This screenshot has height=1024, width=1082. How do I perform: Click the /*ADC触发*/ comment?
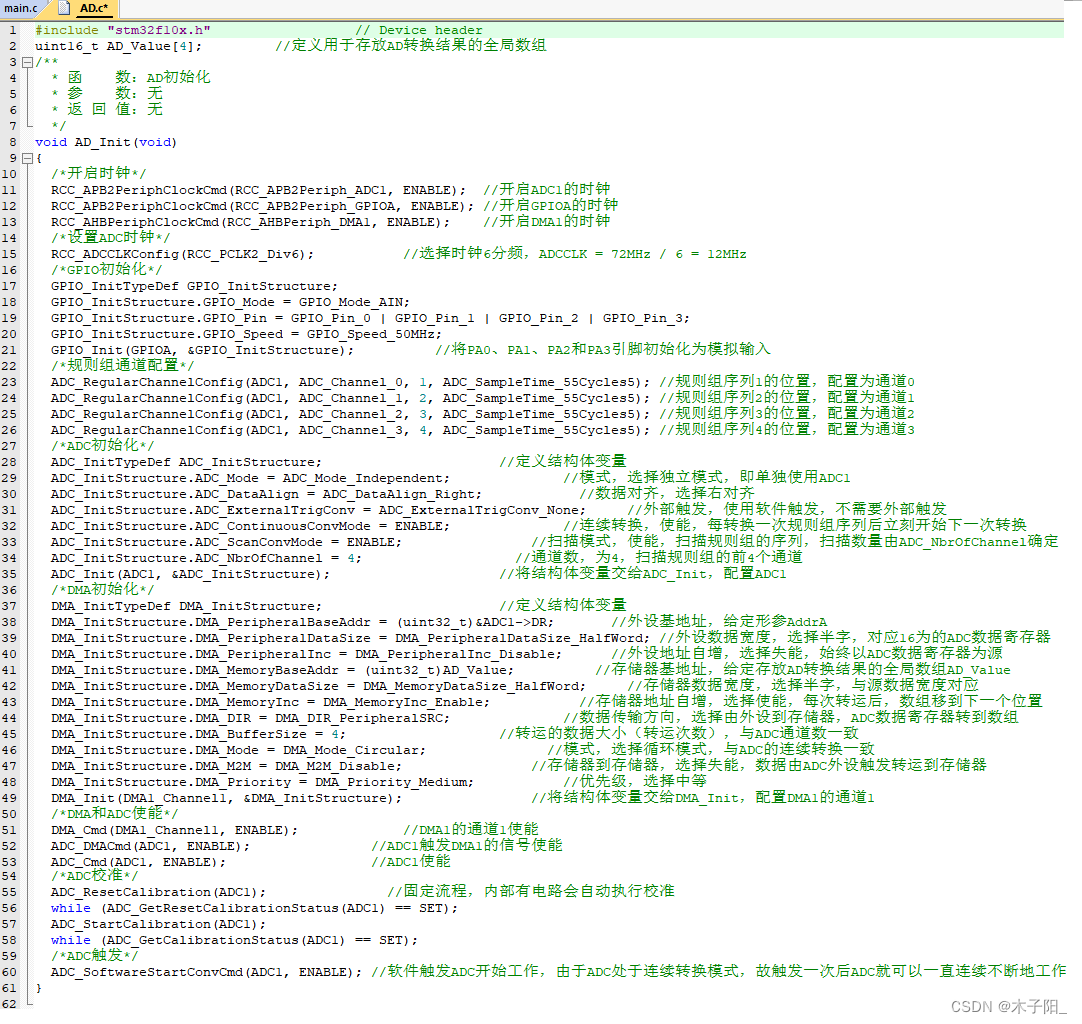tap(94, 956)
